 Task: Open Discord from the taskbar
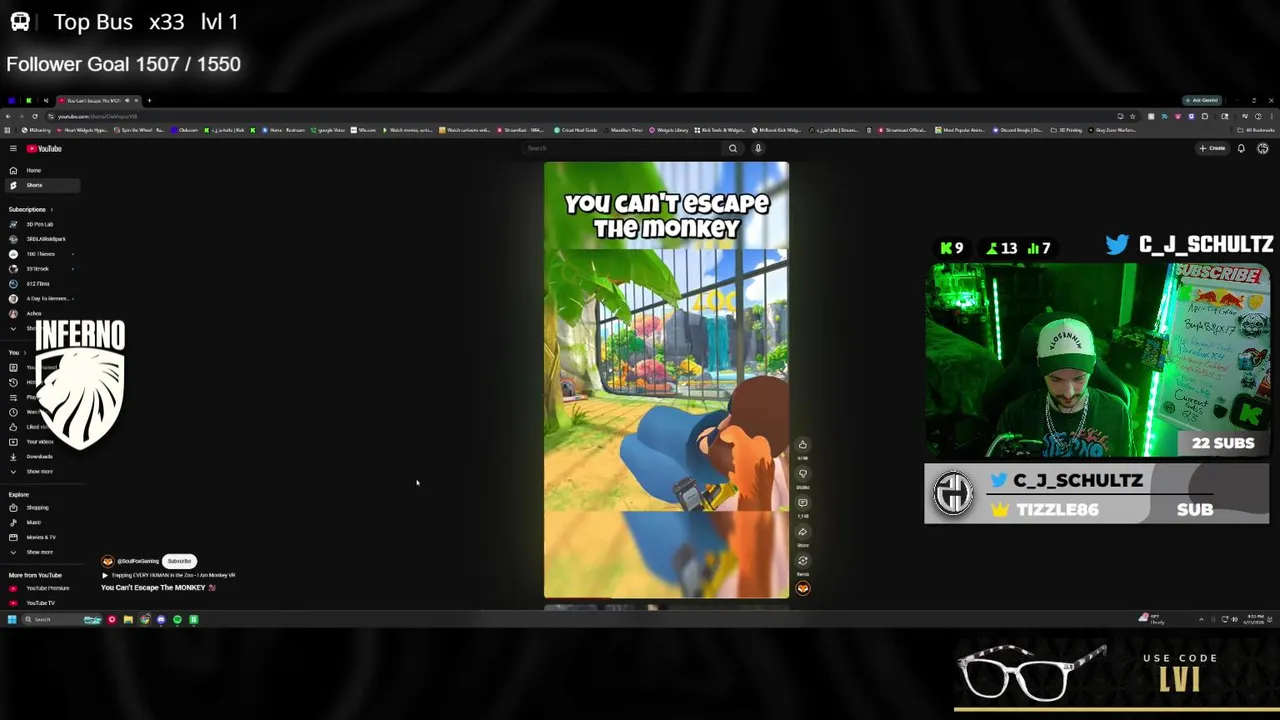(161, 619)
